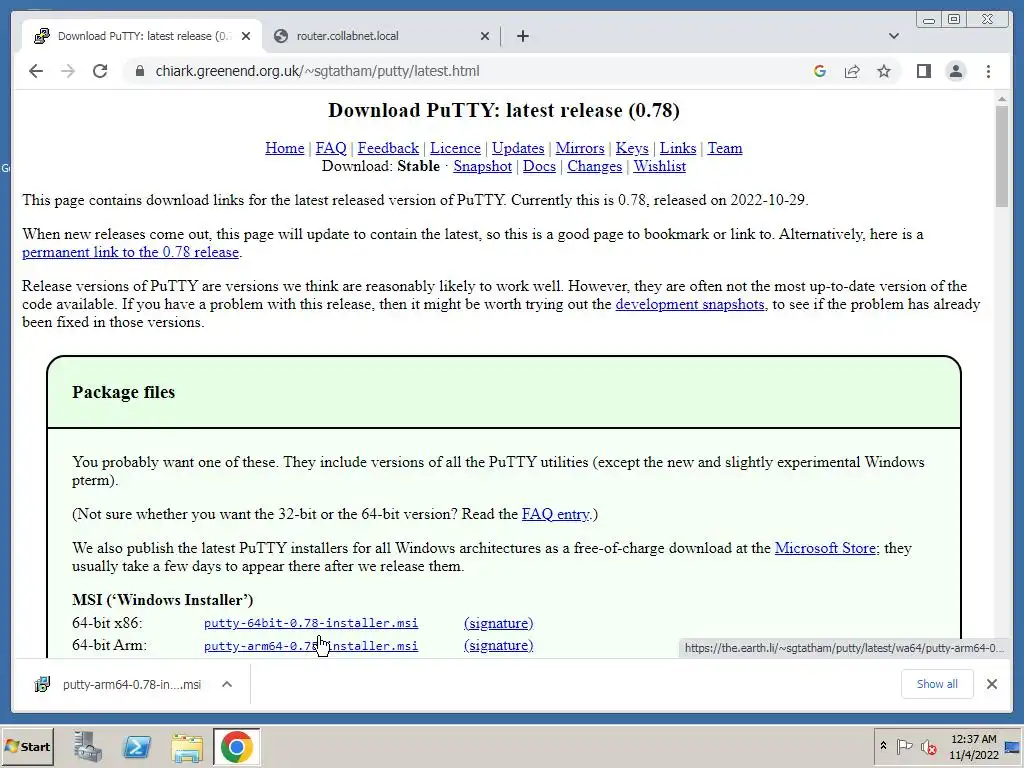1024x768 pixels.
Task: Click the muted volume tray icon
Action: 928,746
